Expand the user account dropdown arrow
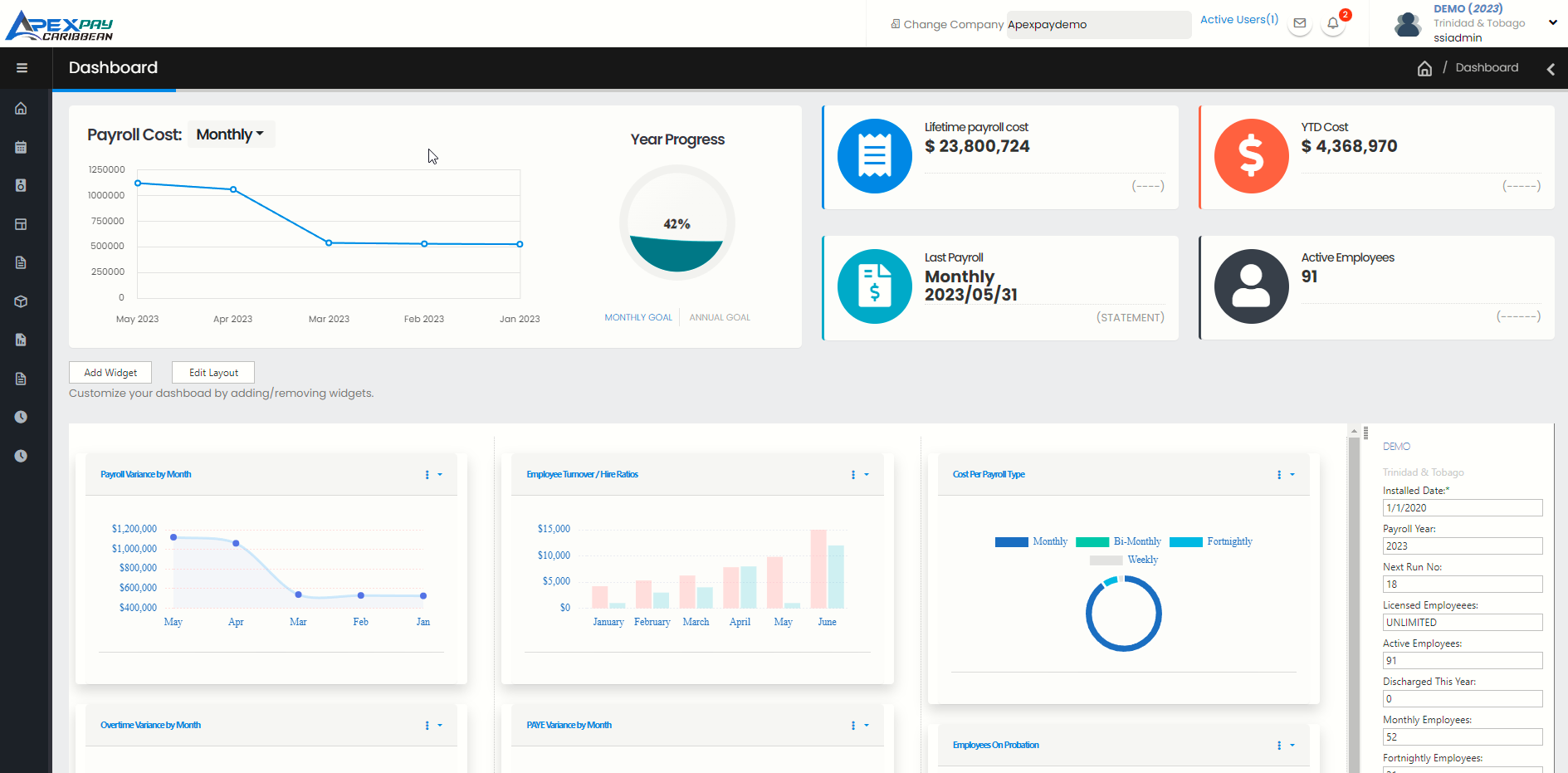Viewport: 1568px width, 773px height. pos(1553,23)
